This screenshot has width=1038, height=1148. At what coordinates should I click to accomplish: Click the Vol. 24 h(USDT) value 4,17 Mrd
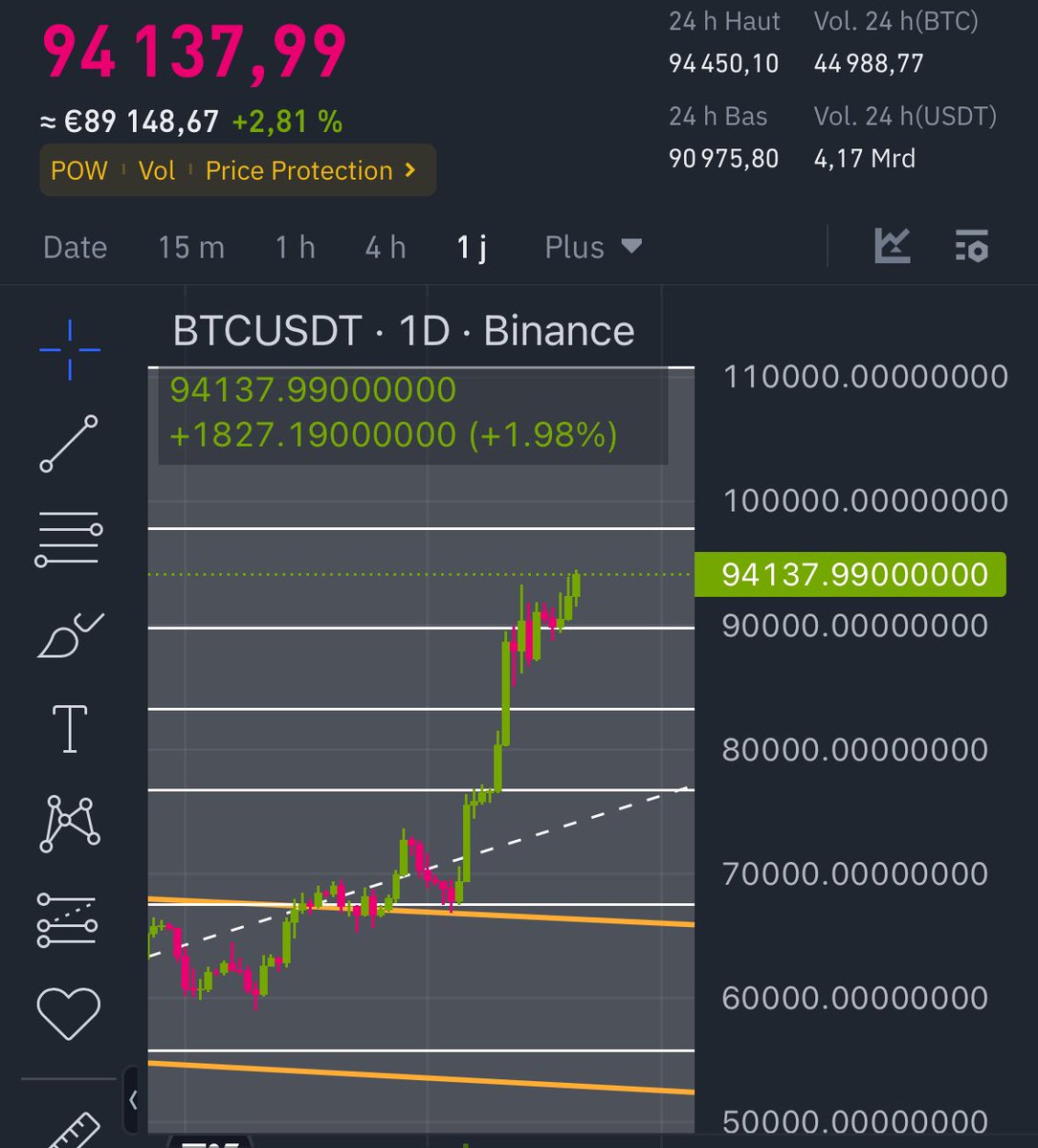click(865, 158)
